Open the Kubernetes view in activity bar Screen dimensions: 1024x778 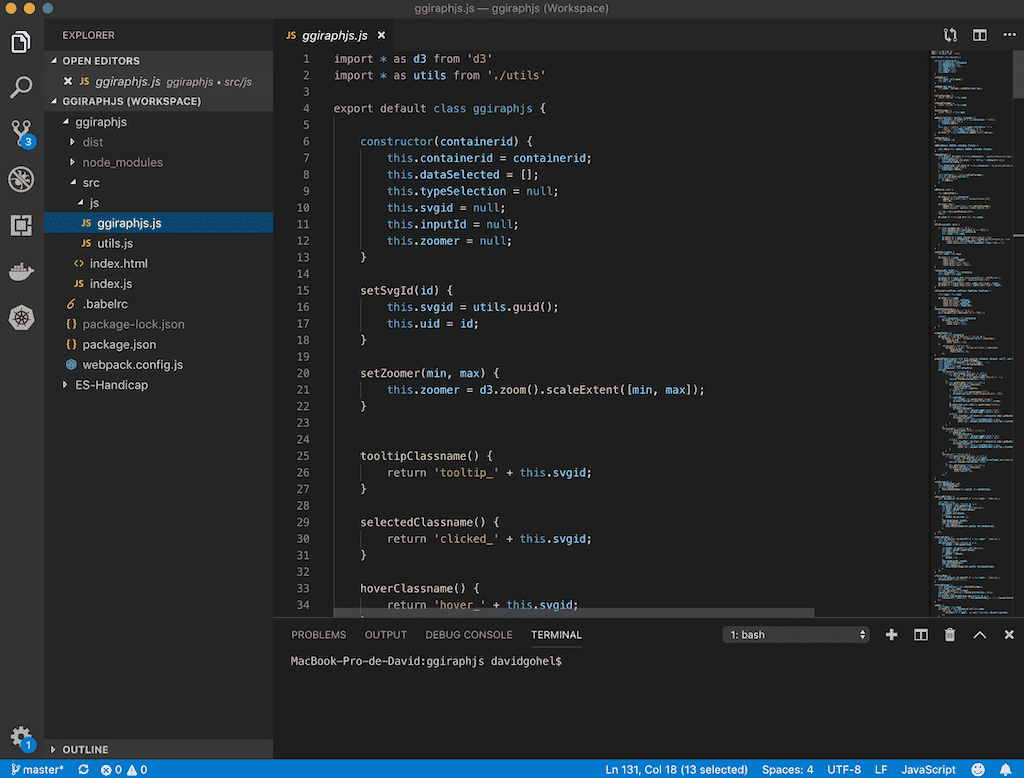pyautogui.click(x=21, y=317)
